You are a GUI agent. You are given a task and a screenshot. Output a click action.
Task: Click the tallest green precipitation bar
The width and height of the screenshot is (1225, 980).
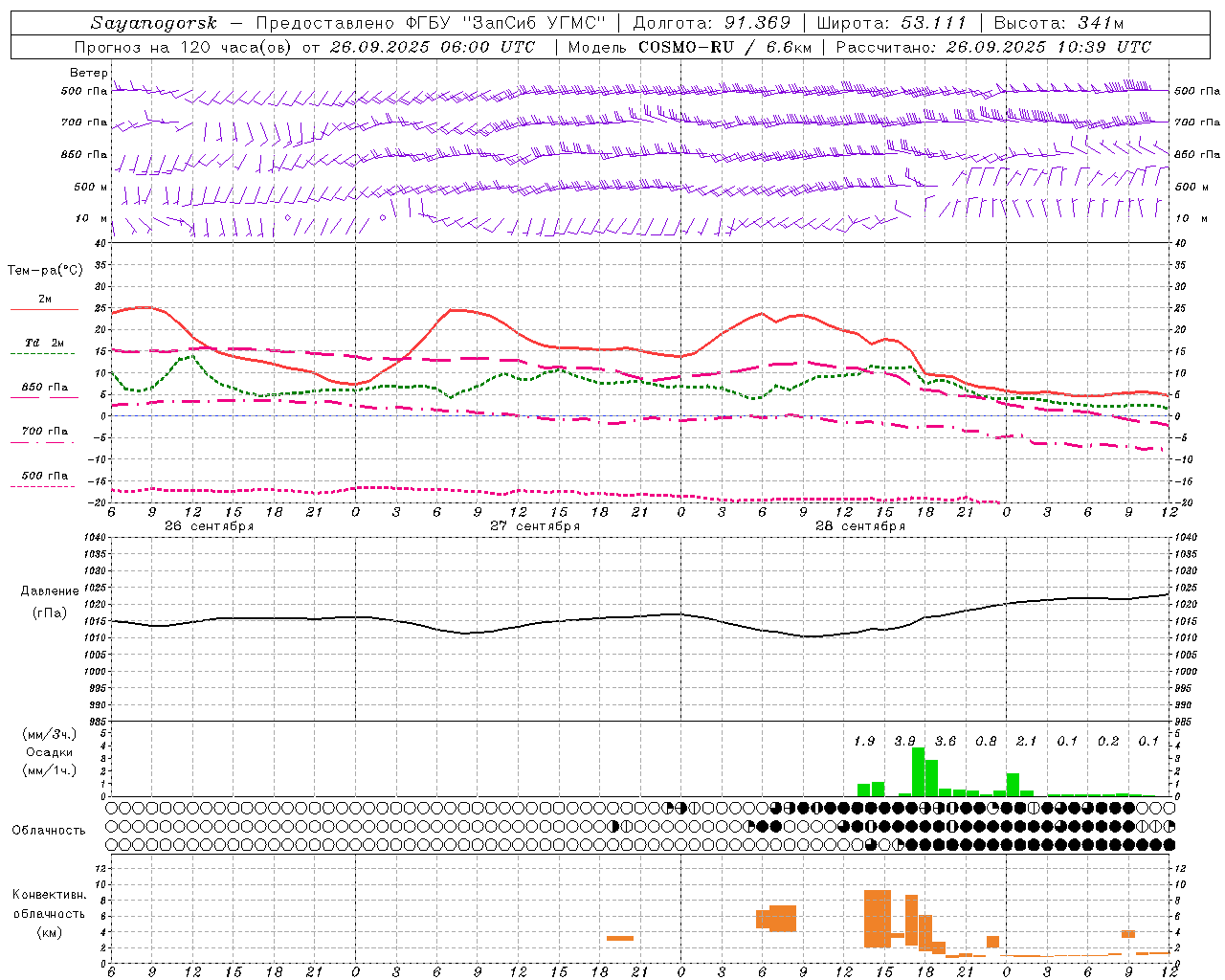point(918,771)
